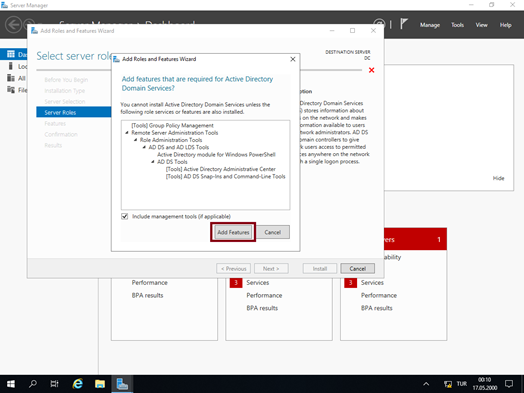Select Active Directory module for Windows PowerShell
The image size is (524, 393).
[x=216, y=154]
